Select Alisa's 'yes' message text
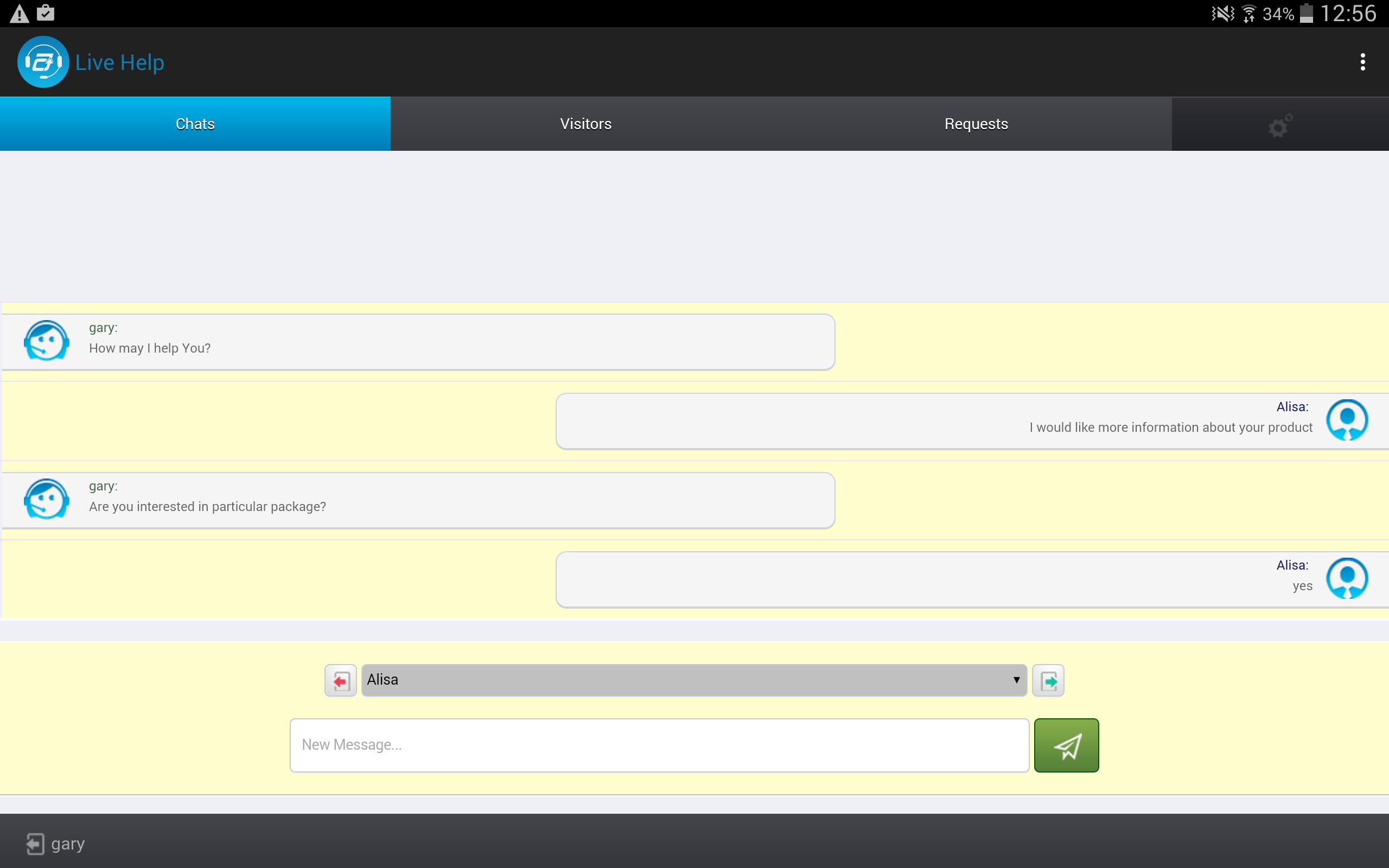Screen dimensions: 1389x868 pyautogui.click(x=1302, y=586)
